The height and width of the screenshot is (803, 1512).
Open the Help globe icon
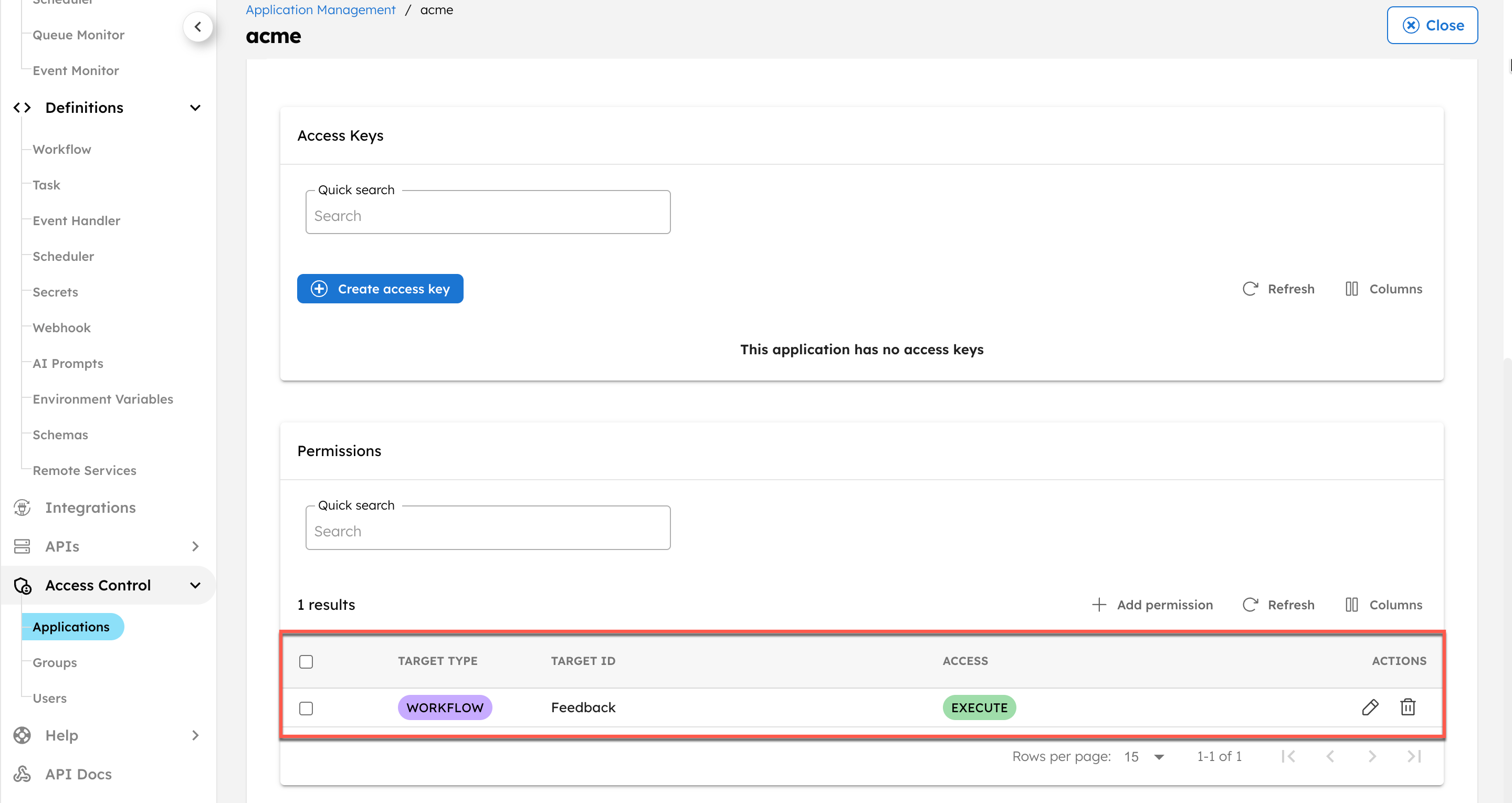click(22, 735)
